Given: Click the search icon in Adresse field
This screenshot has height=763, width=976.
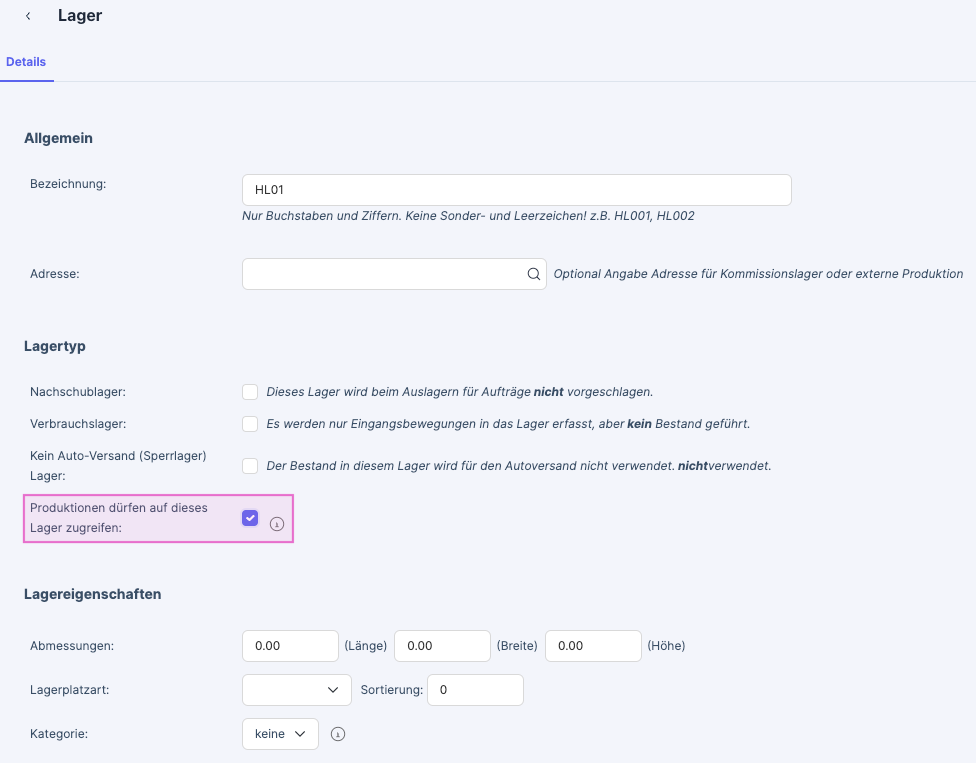Looking at the screenshot, I should click(533, 274).
